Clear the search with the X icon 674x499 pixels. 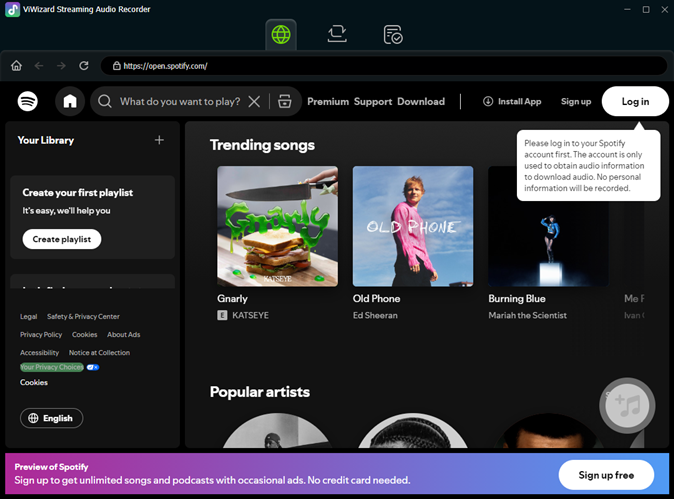click(254, 101)
